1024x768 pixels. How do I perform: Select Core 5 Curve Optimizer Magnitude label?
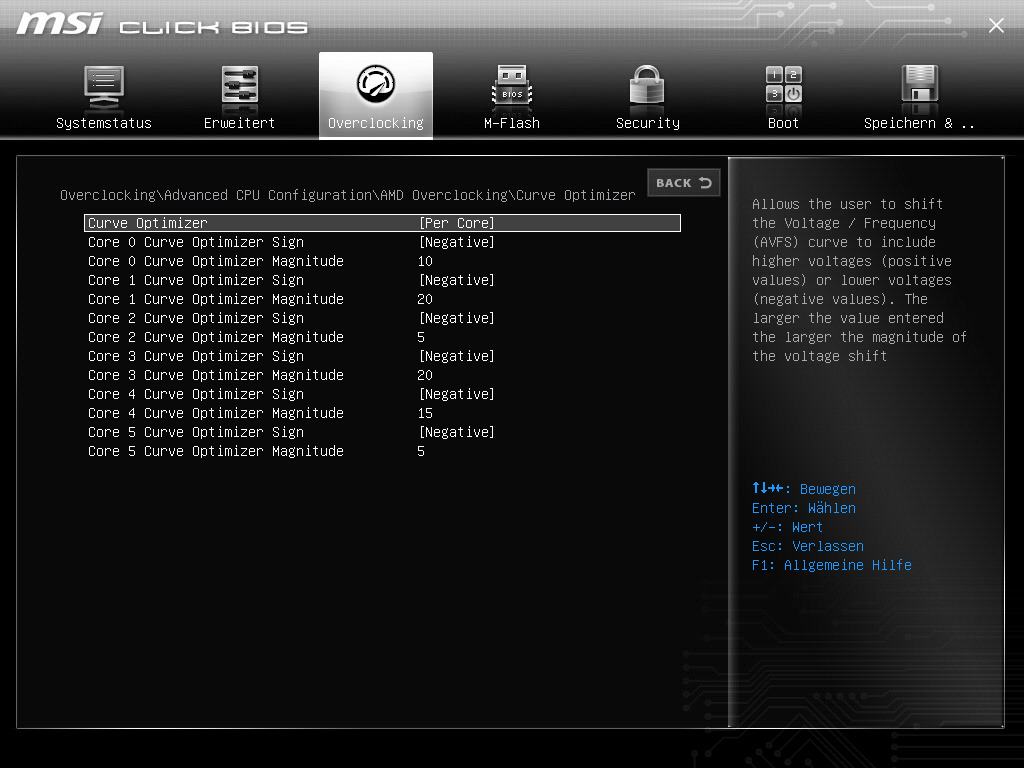[x=216, y=451]
